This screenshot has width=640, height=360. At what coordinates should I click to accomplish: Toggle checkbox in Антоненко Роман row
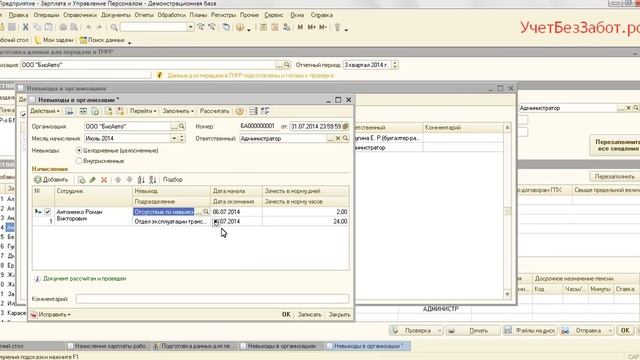pos(47,212)
